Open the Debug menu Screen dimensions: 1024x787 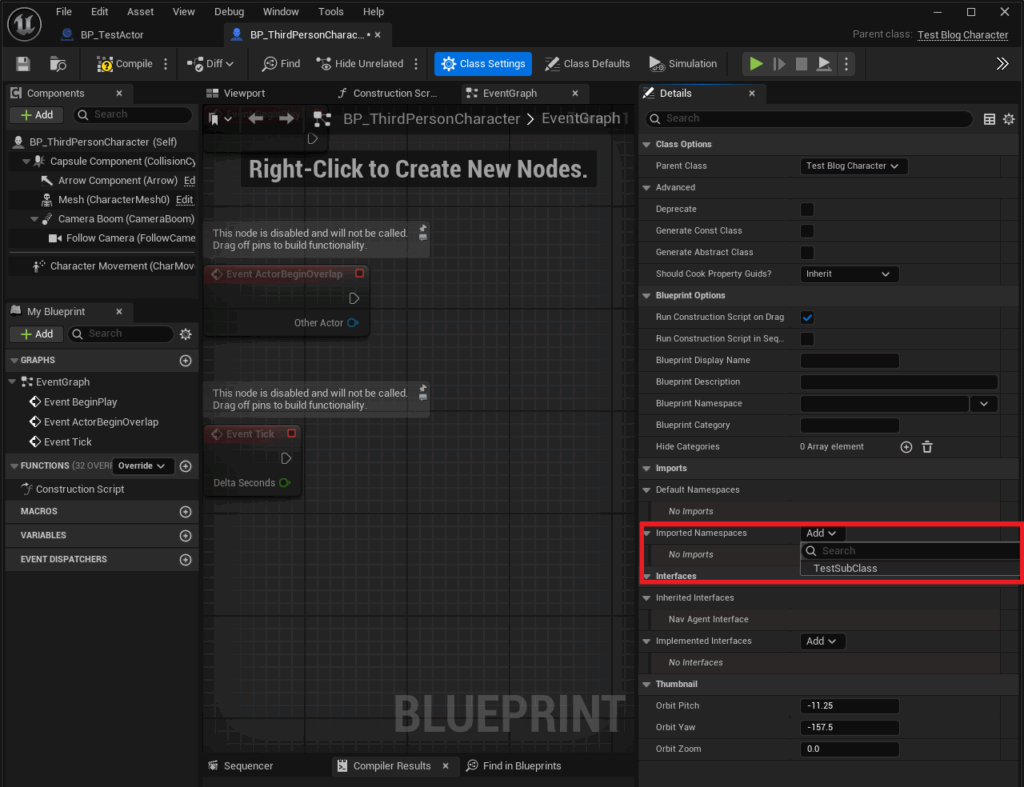229,12
